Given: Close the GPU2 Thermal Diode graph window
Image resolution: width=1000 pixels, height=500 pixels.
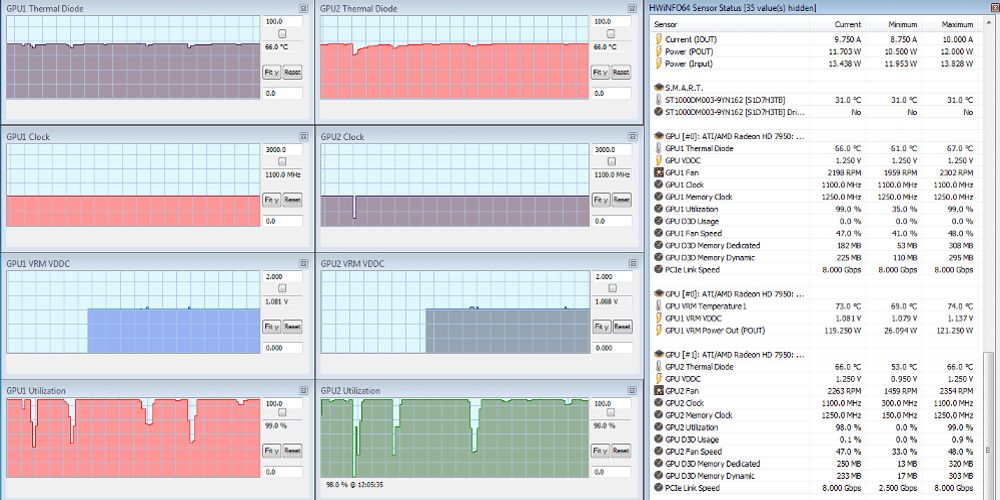Looking at the screenshot, I should pos(632,9).
